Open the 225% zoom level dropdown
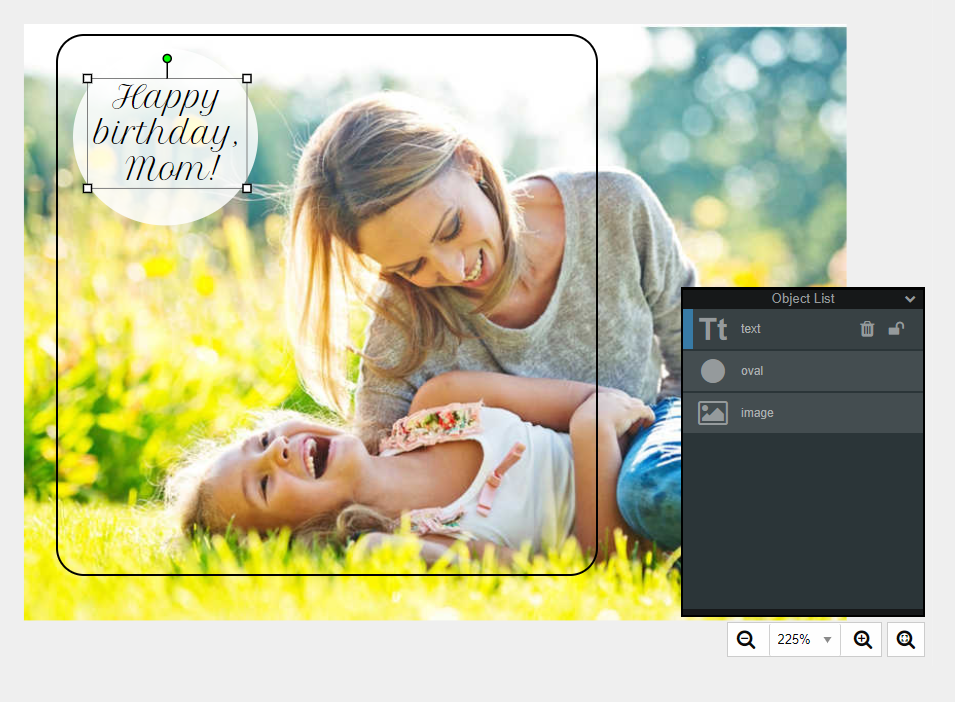The height and width of the screenshot is (702, 955). pos(804,639)
